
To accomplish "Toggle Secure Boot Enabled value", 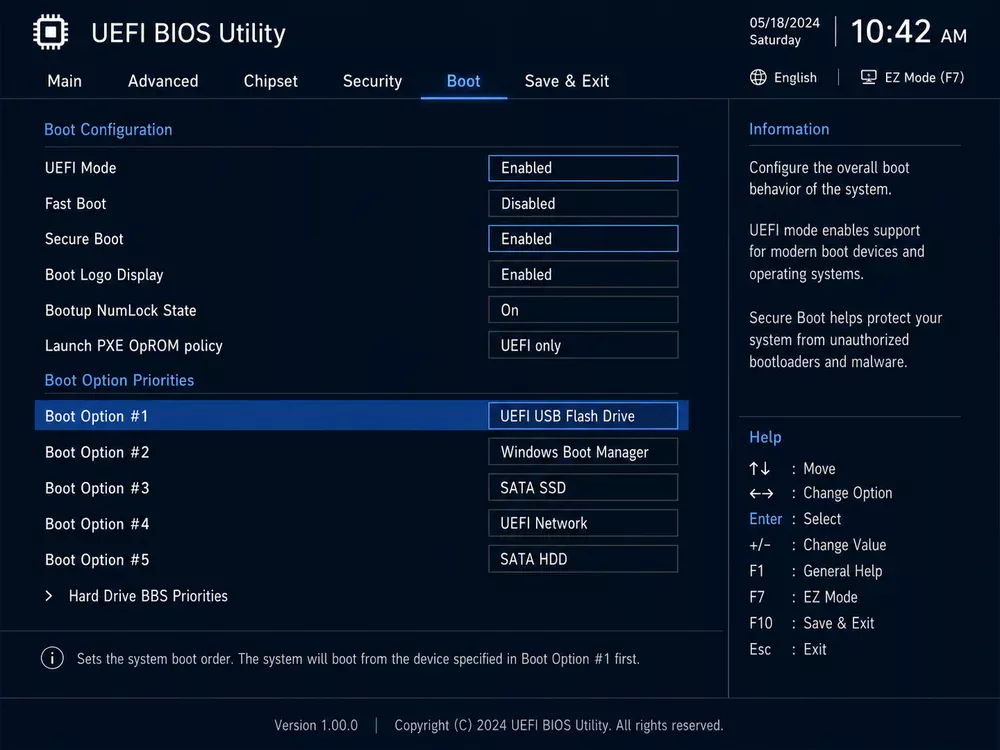I will 583,239.
